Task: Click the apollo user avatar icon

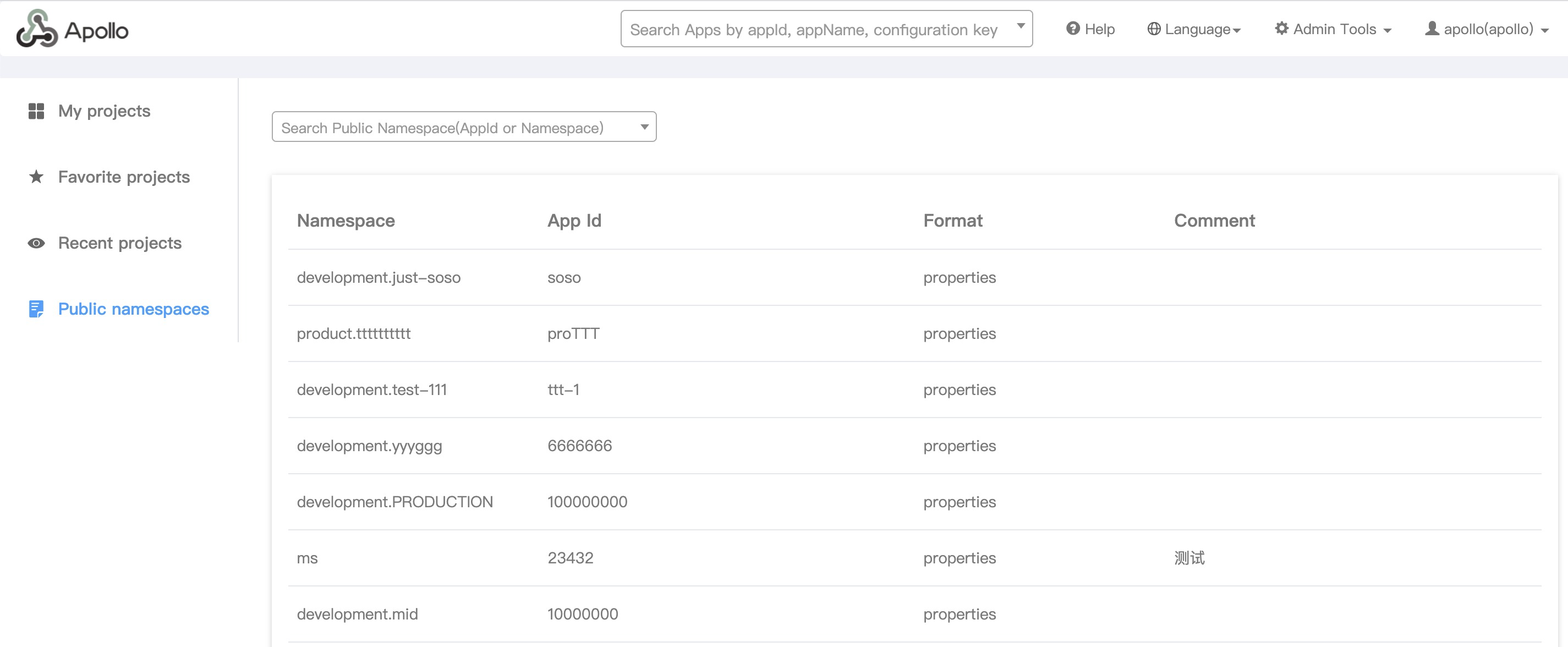Action: (x=1432, y=29)
